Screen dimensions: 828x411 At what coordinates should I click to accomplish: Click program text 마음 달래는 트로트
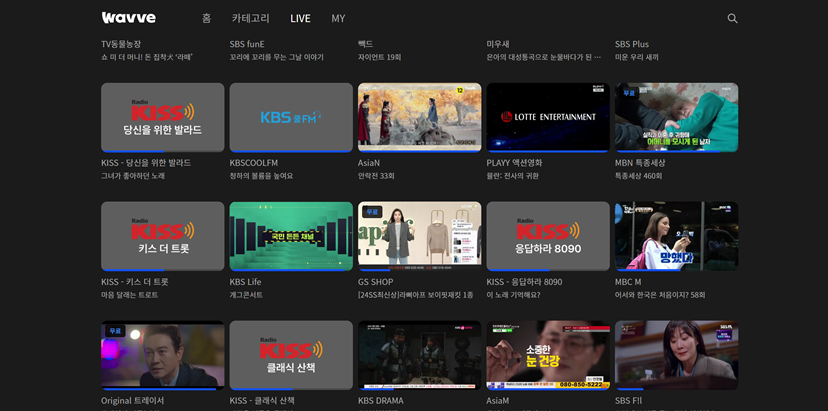tap(130, 295)
